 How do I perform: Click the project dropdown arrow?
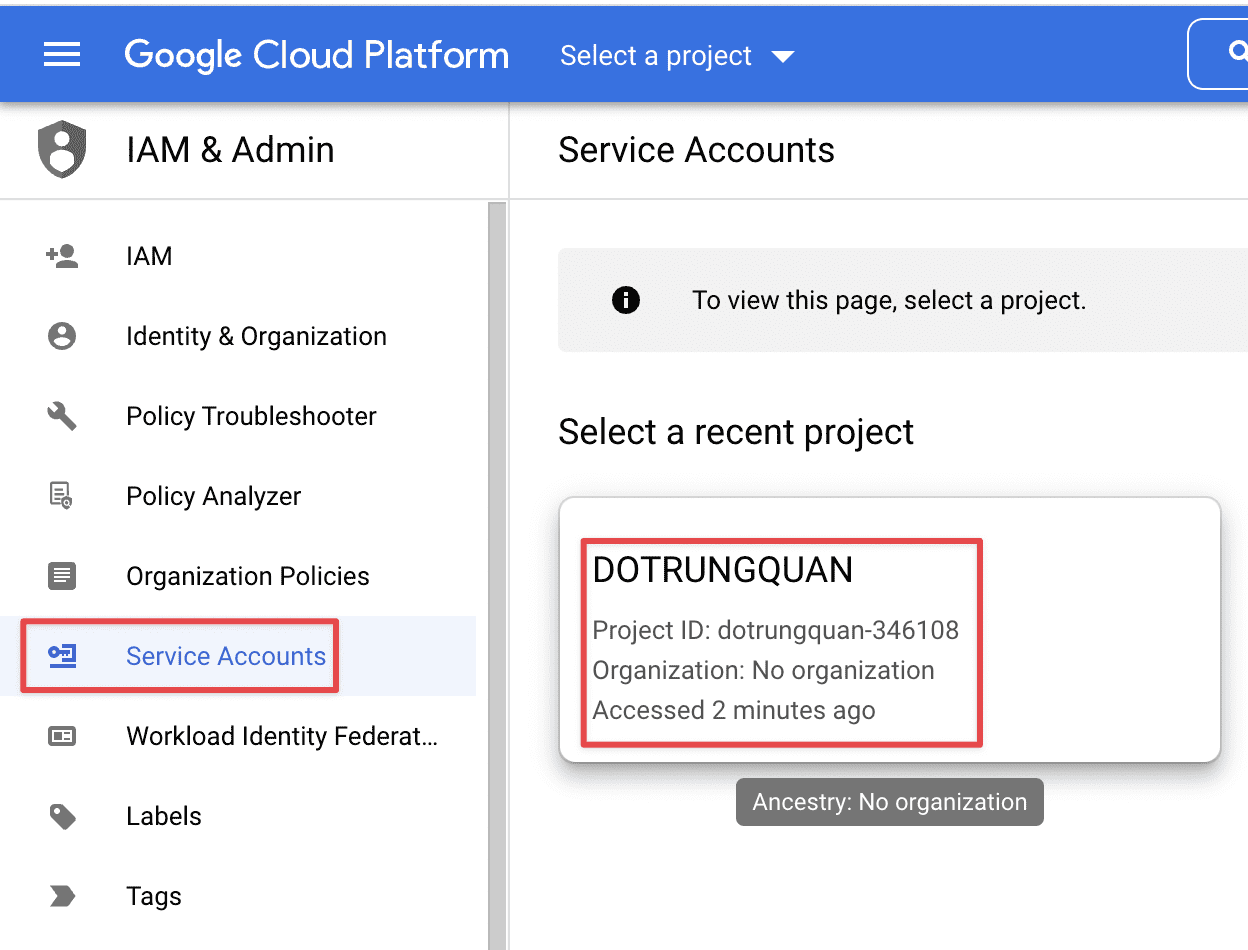783,57
